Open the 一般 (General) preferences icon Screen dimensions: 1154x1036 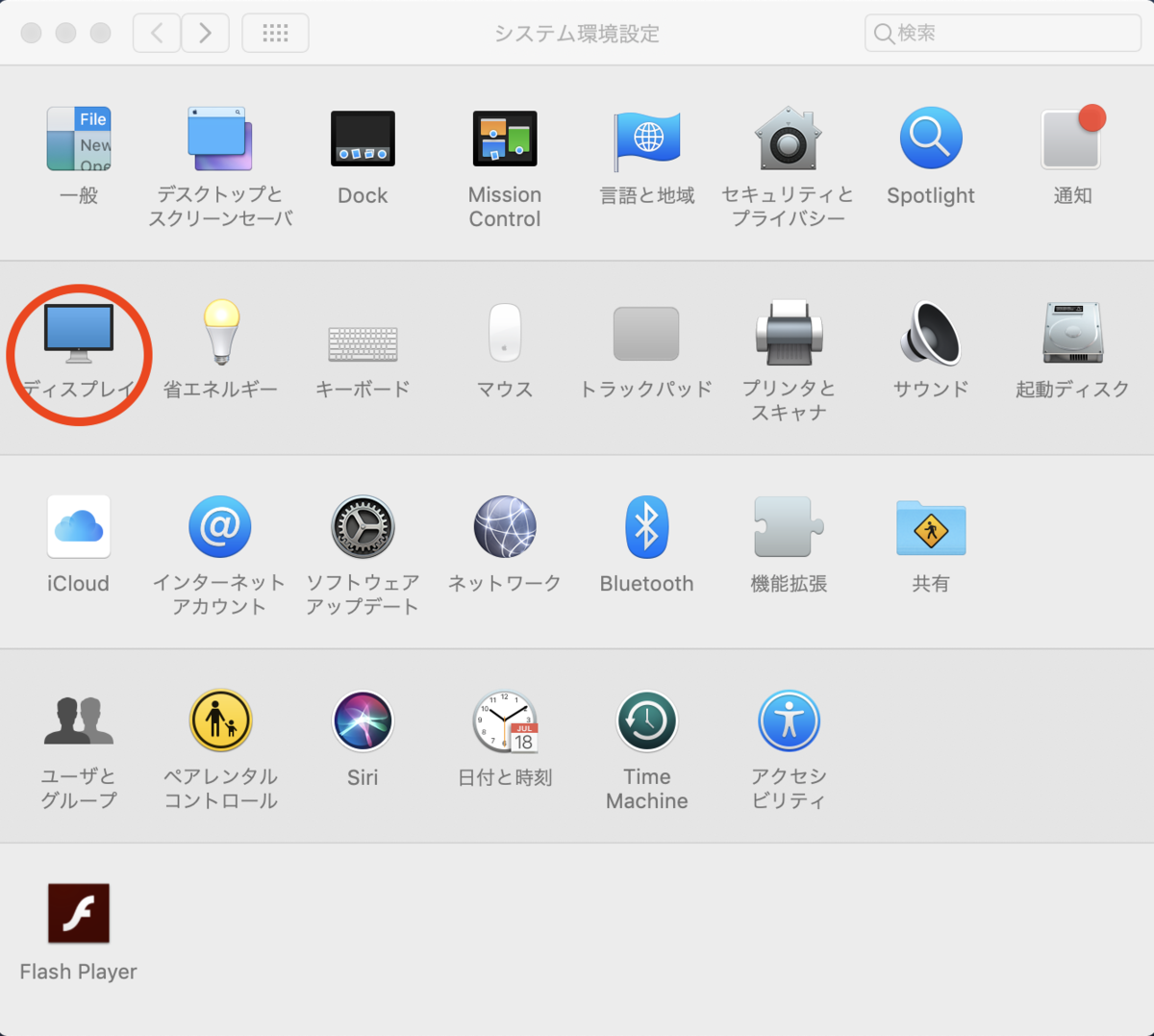click(x=79, y=139)
